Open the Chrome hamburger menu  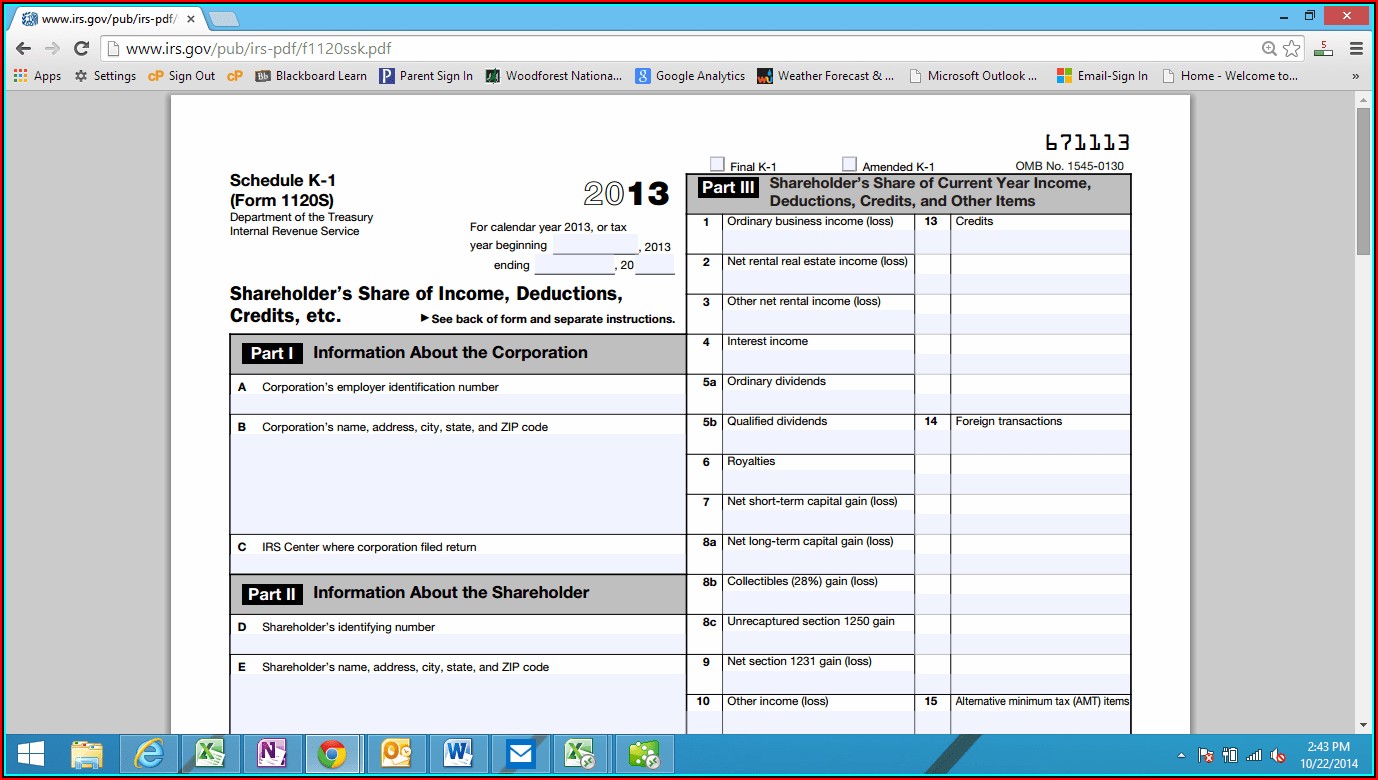pos(1356,48)
